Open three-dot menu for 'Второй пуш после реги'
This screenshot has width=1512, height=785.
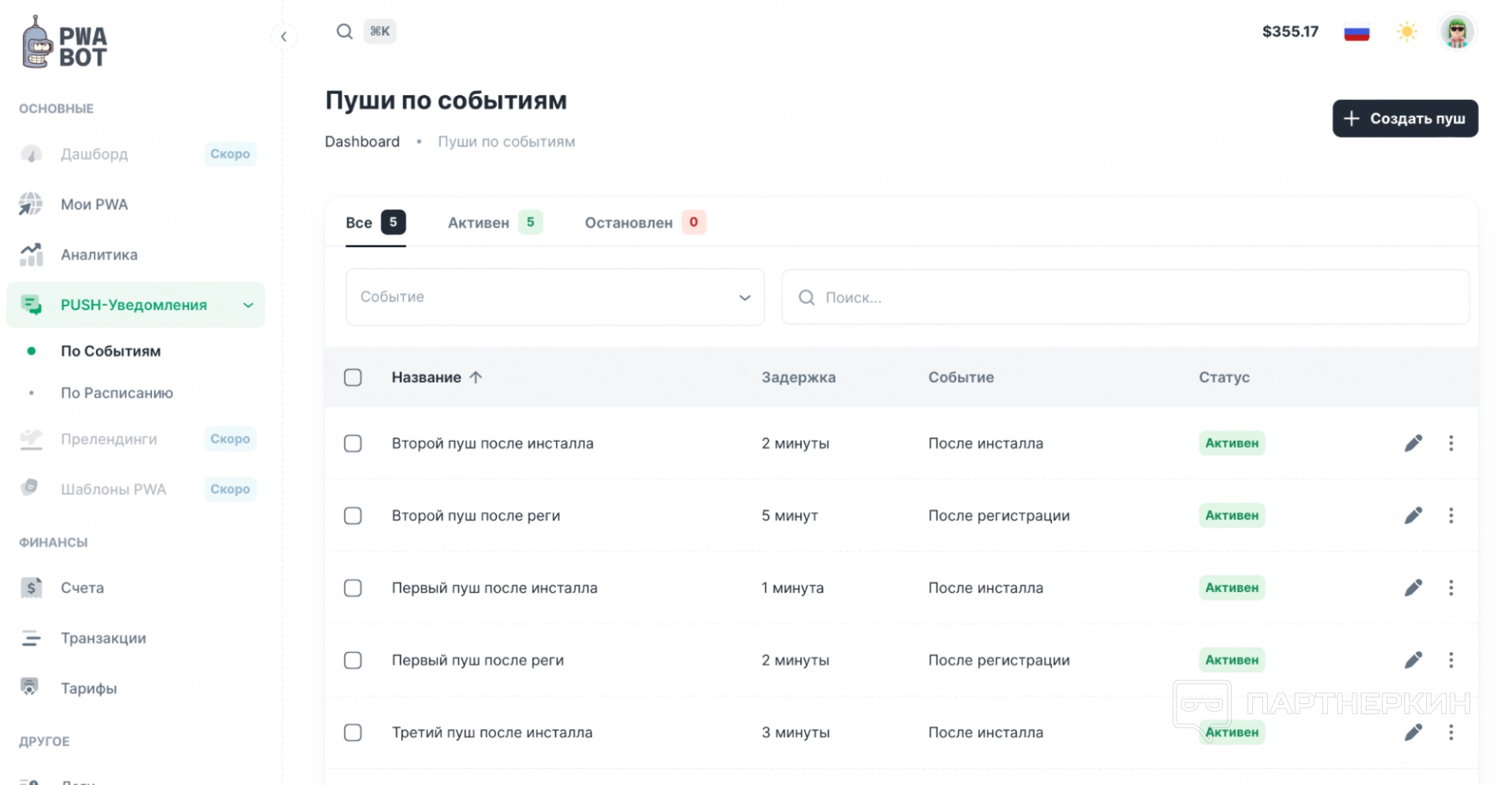coord(1451,516)
